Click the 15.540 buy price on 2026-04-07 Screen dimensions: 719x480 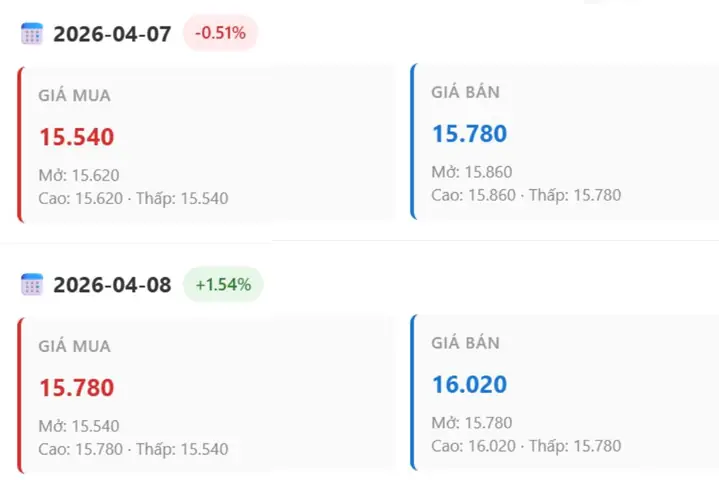[x=77, y=137]
